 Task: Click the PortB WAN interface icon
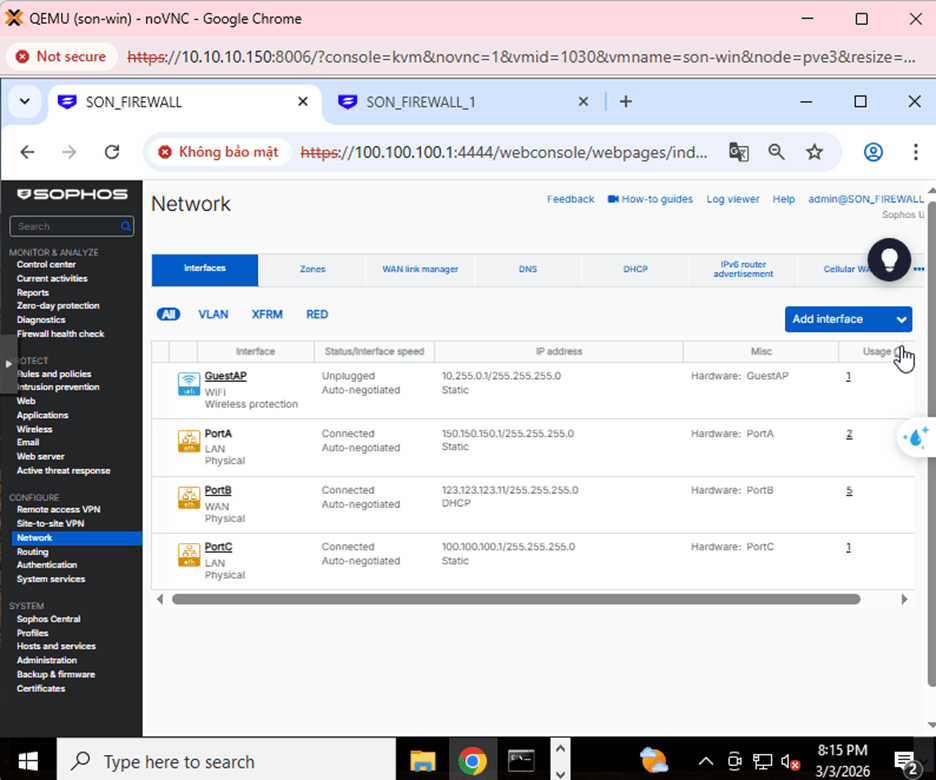(187, 497)
